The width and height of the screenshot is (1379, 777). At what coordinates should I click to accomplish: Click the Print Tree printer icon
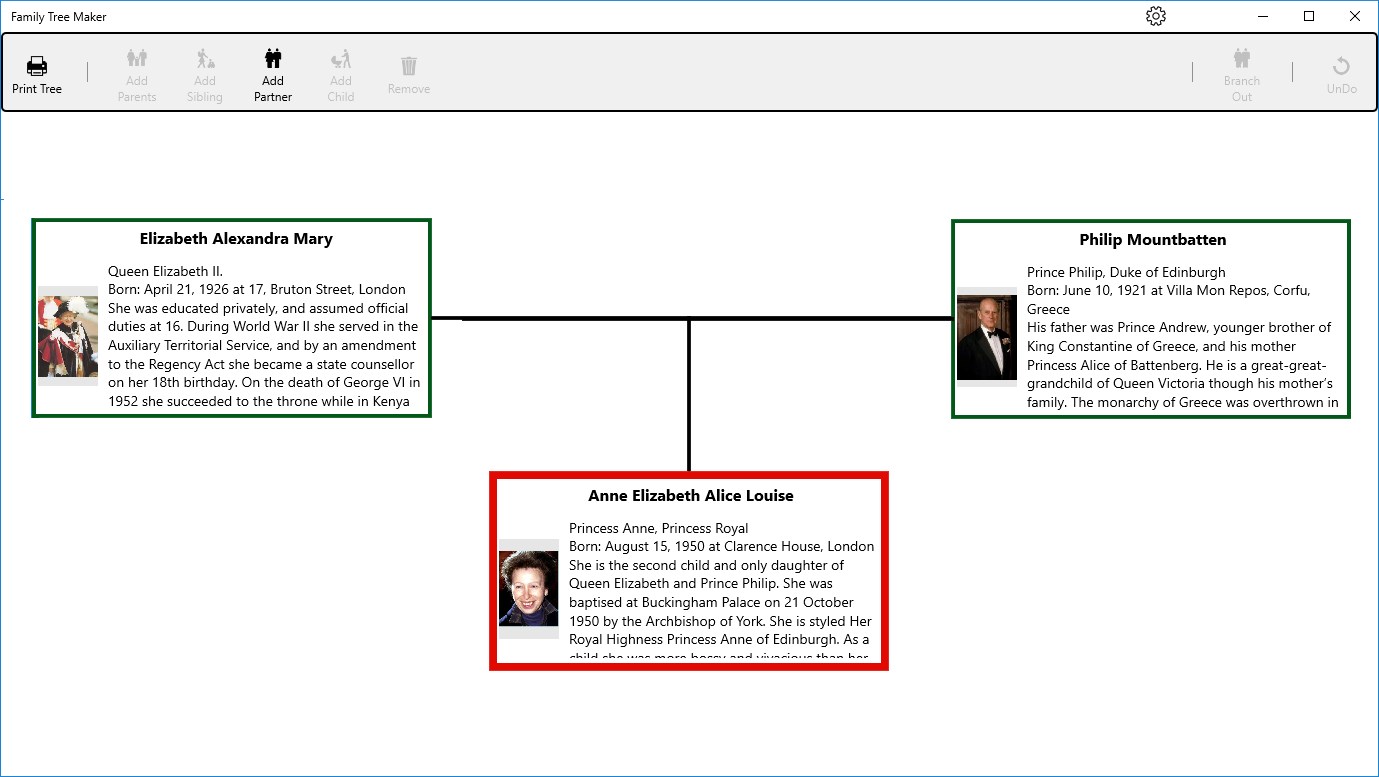[x=37, y=66]
